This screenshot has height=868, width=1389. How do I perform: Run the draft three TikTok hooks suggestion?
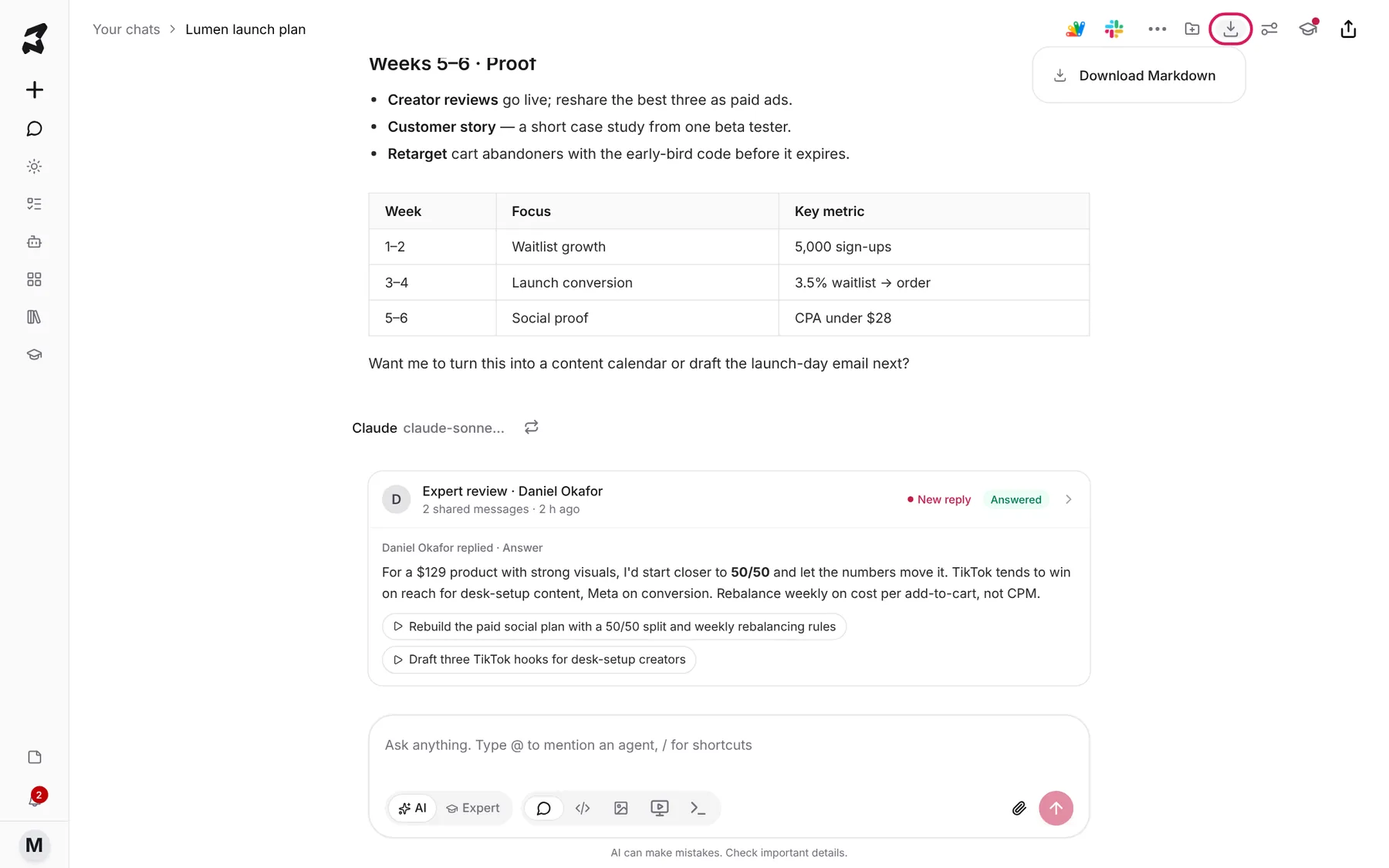click(x=539, y=660)
